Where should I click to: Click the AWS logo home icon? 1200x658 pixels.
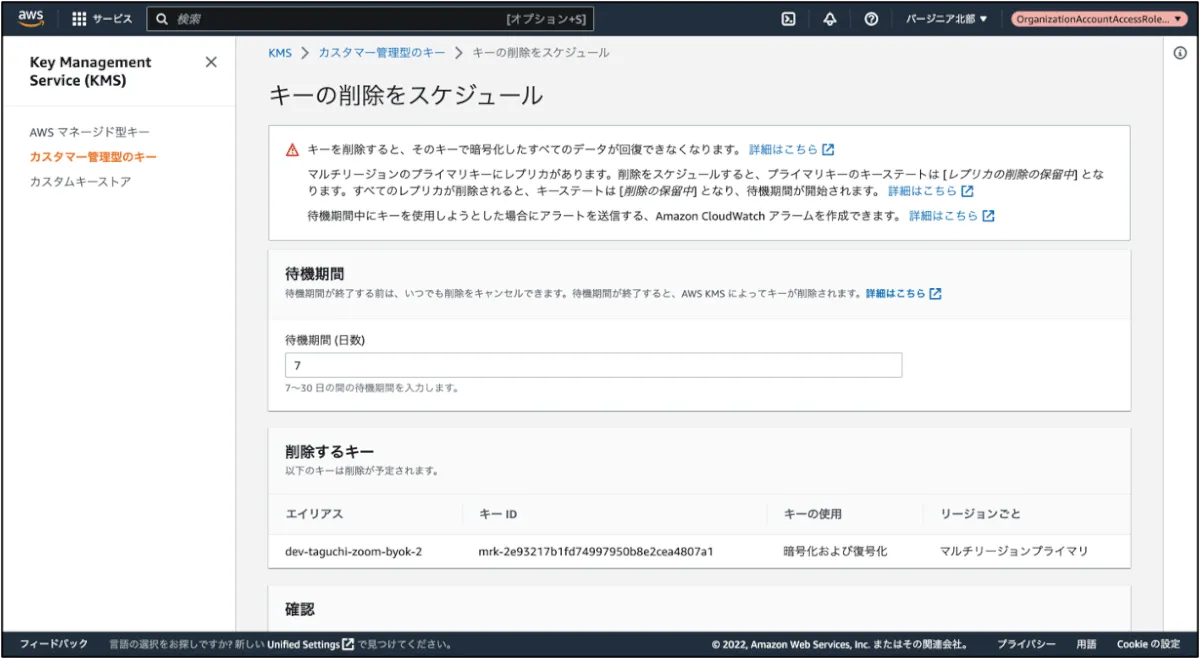coord(30,18)
